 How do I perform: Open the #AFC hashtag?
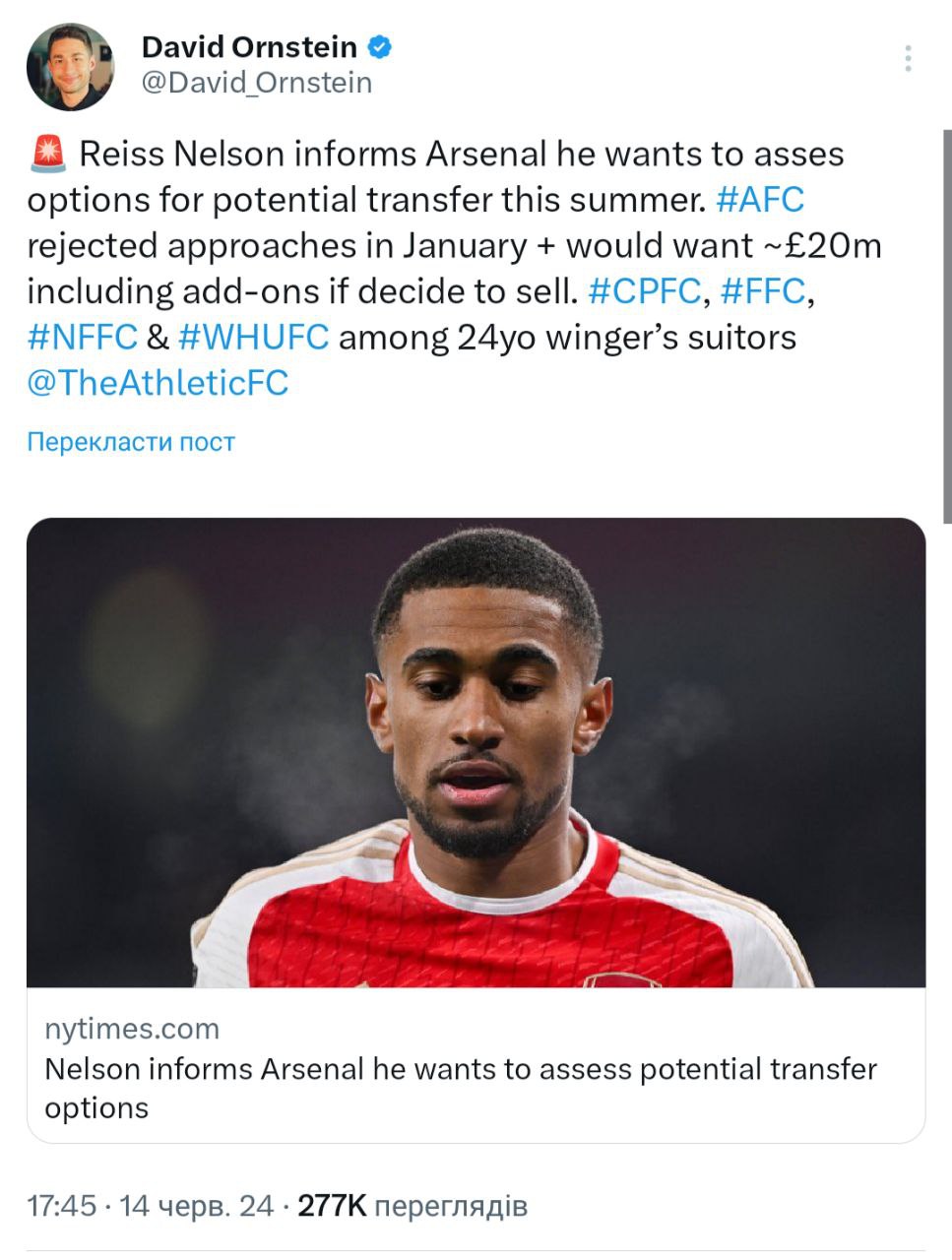pyautogui.click(x=760, y=200)
